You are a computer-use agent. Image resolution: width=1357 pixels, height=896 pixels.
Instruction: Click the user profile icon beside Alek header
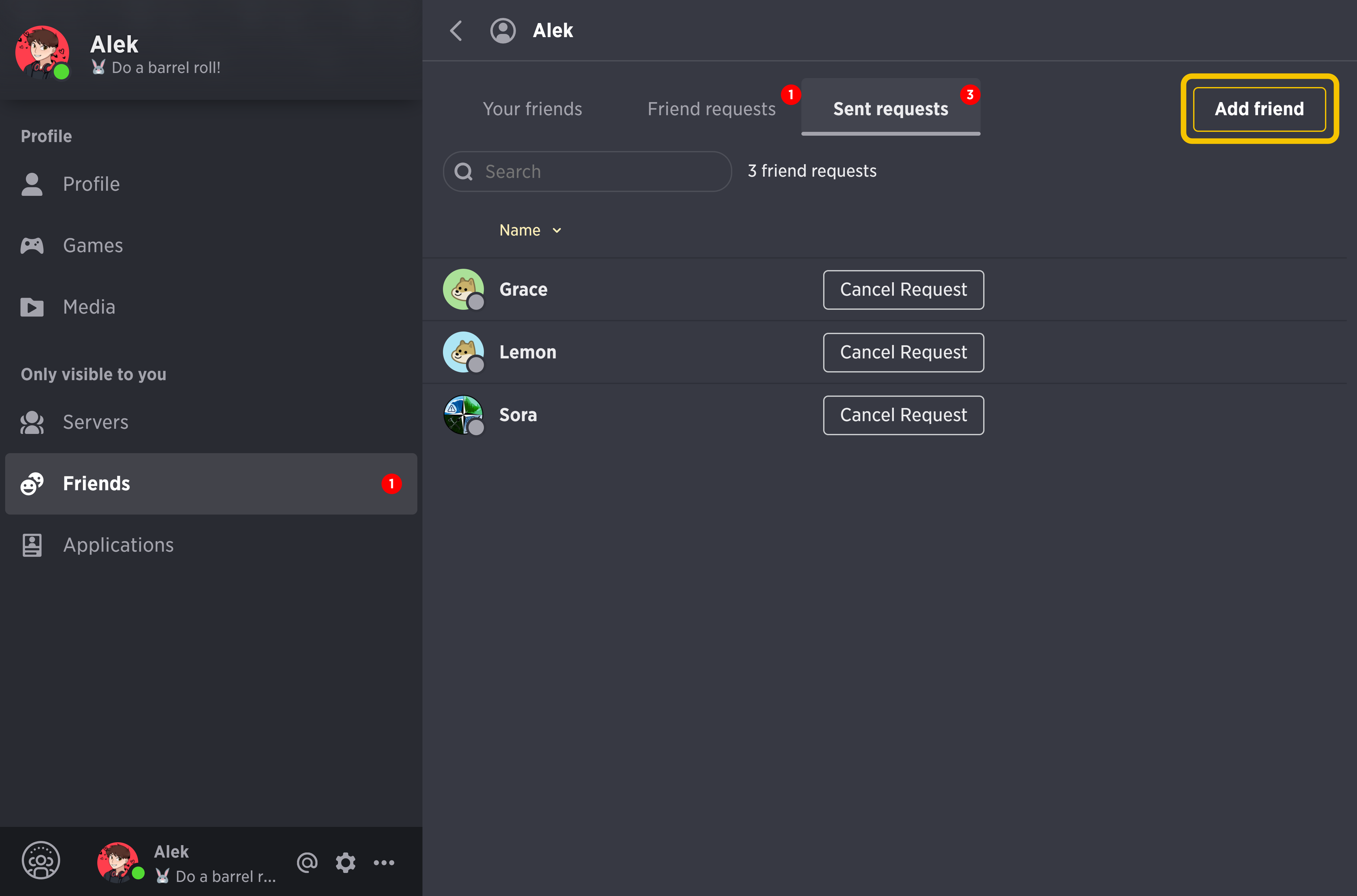point(503,31)
